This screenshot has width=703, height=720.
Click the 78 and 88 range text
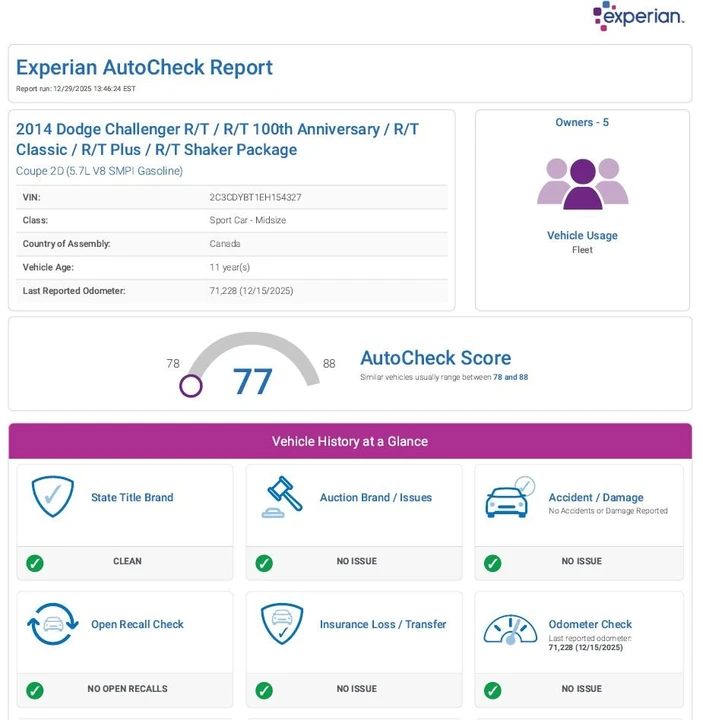pos(511,377)
